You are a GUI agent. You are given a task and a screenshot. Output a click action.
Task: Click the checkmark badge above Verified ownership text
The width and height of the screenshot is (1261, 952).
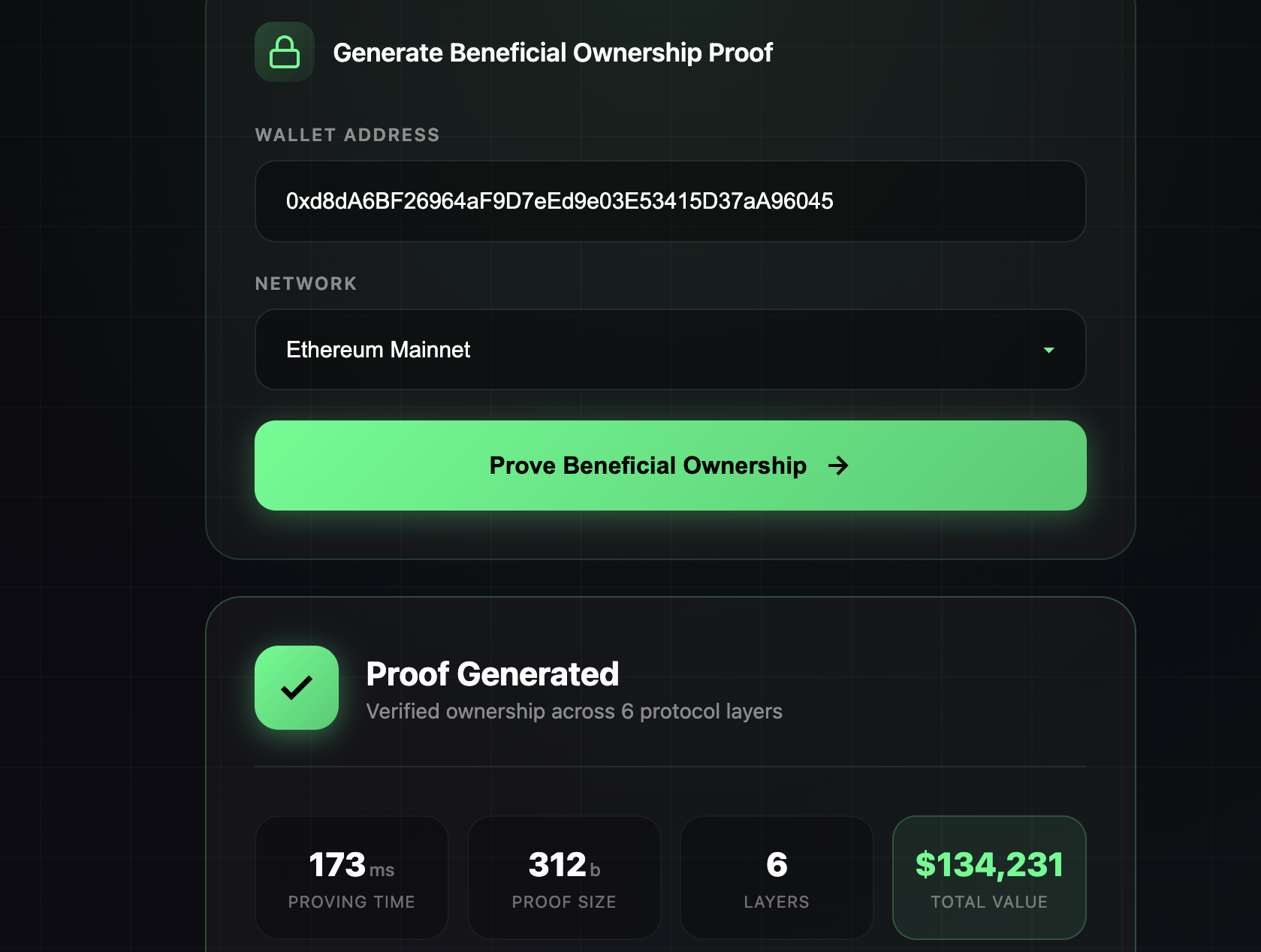297,687
